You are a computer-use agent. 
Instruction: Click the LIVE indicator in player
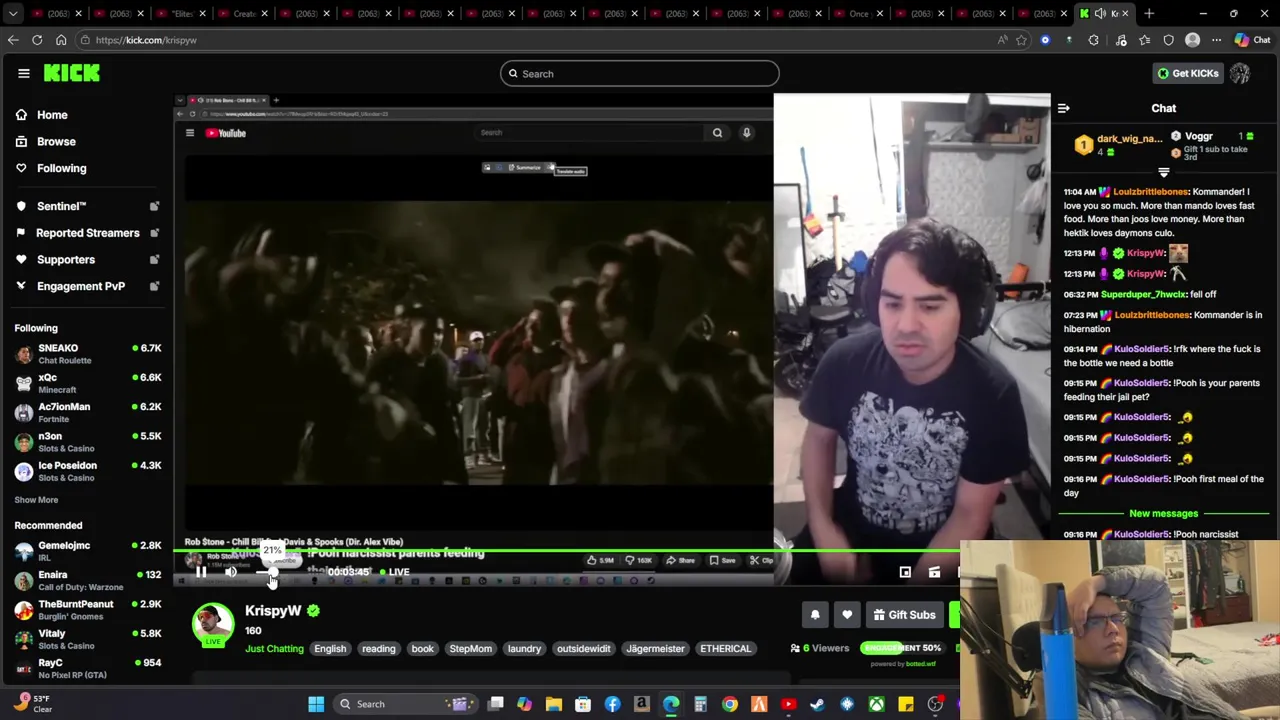click(394, 572)
